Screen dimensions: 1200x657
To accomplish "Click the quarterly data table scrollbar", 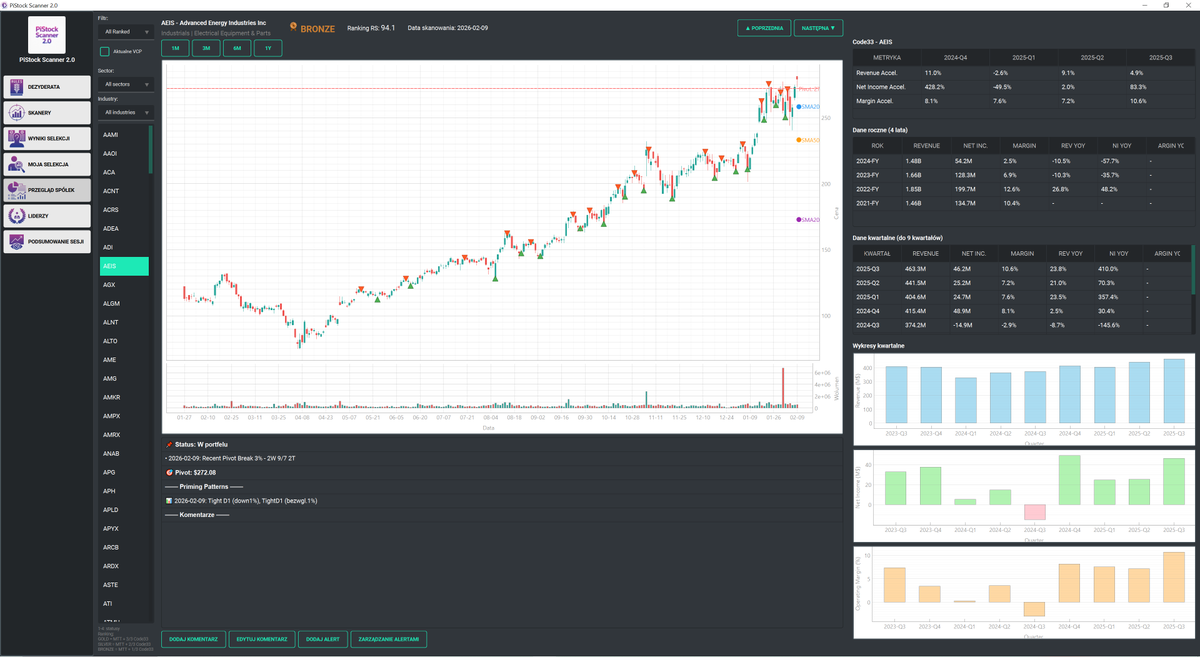I will tap(1193, 270).
